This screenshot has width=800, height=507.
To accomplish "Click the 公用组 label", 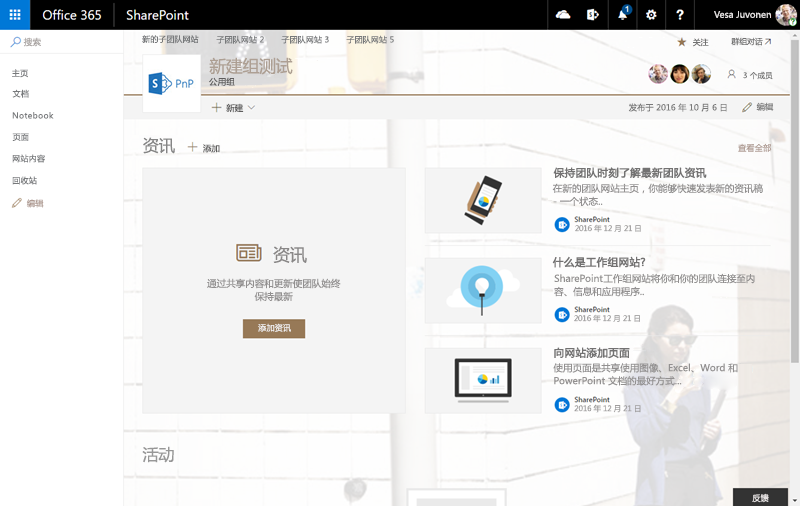I will [221, 82].
